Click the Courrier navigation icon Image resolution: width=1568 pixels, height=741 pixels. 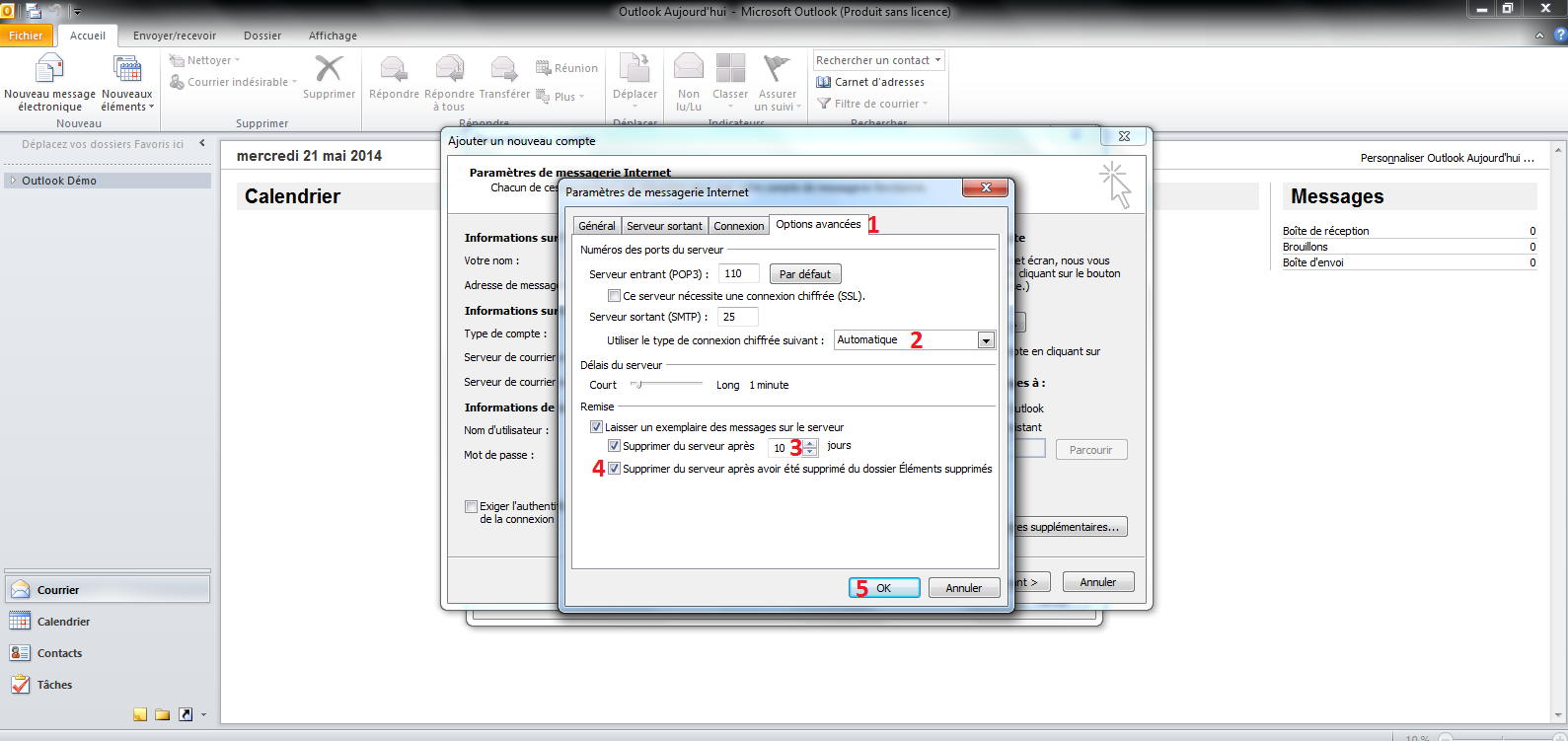click(21, 590)
